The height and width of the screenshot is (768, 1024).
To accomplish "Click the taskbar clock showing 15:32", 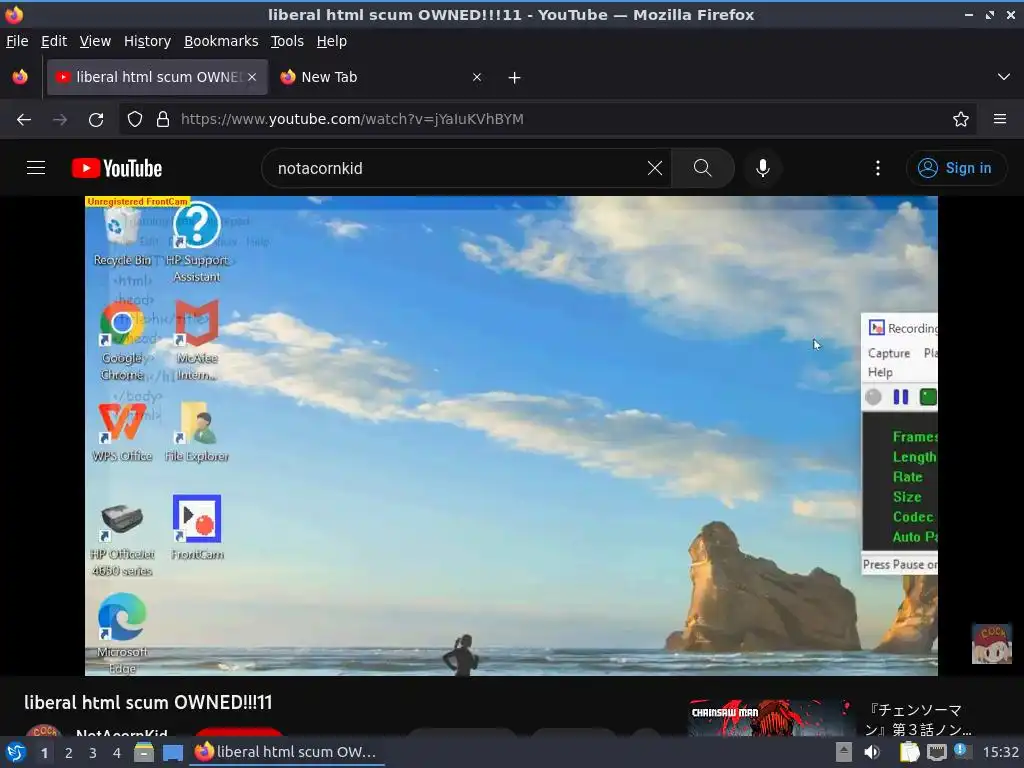I will click(1000, 752).
